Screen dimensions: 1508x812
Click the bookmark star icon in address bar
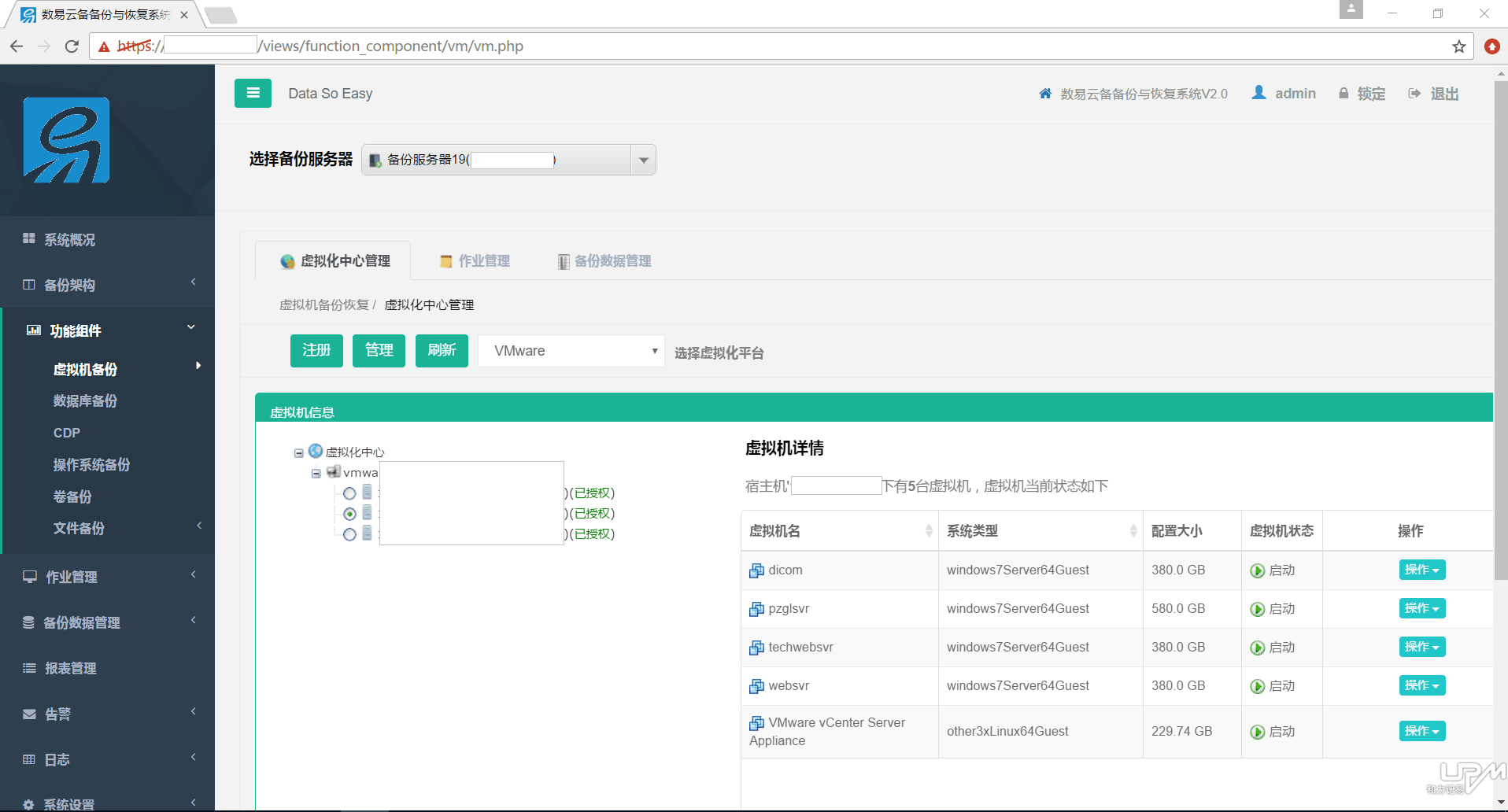[1459, 46]
